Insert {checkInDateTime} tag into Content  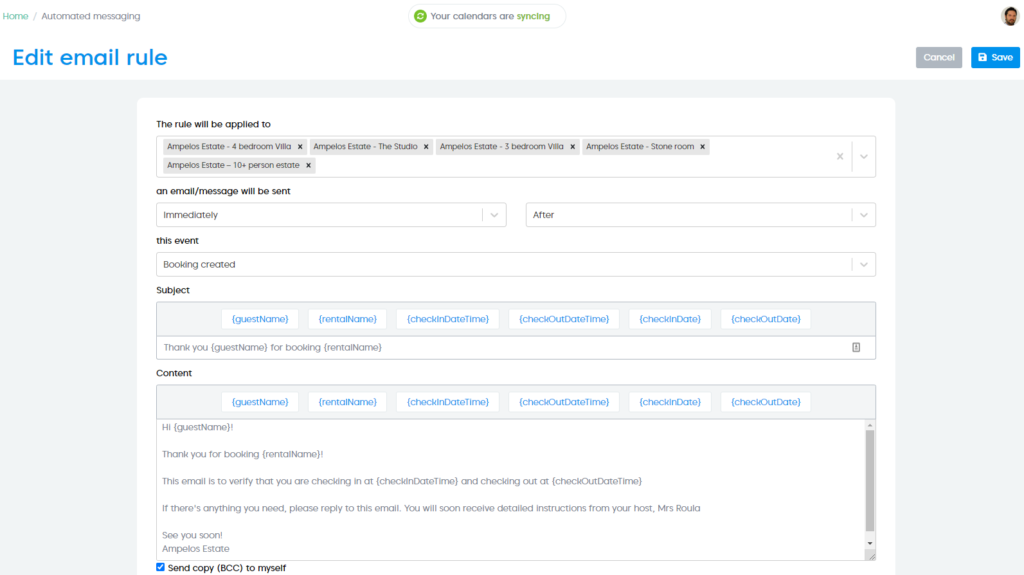click(447, 402)
